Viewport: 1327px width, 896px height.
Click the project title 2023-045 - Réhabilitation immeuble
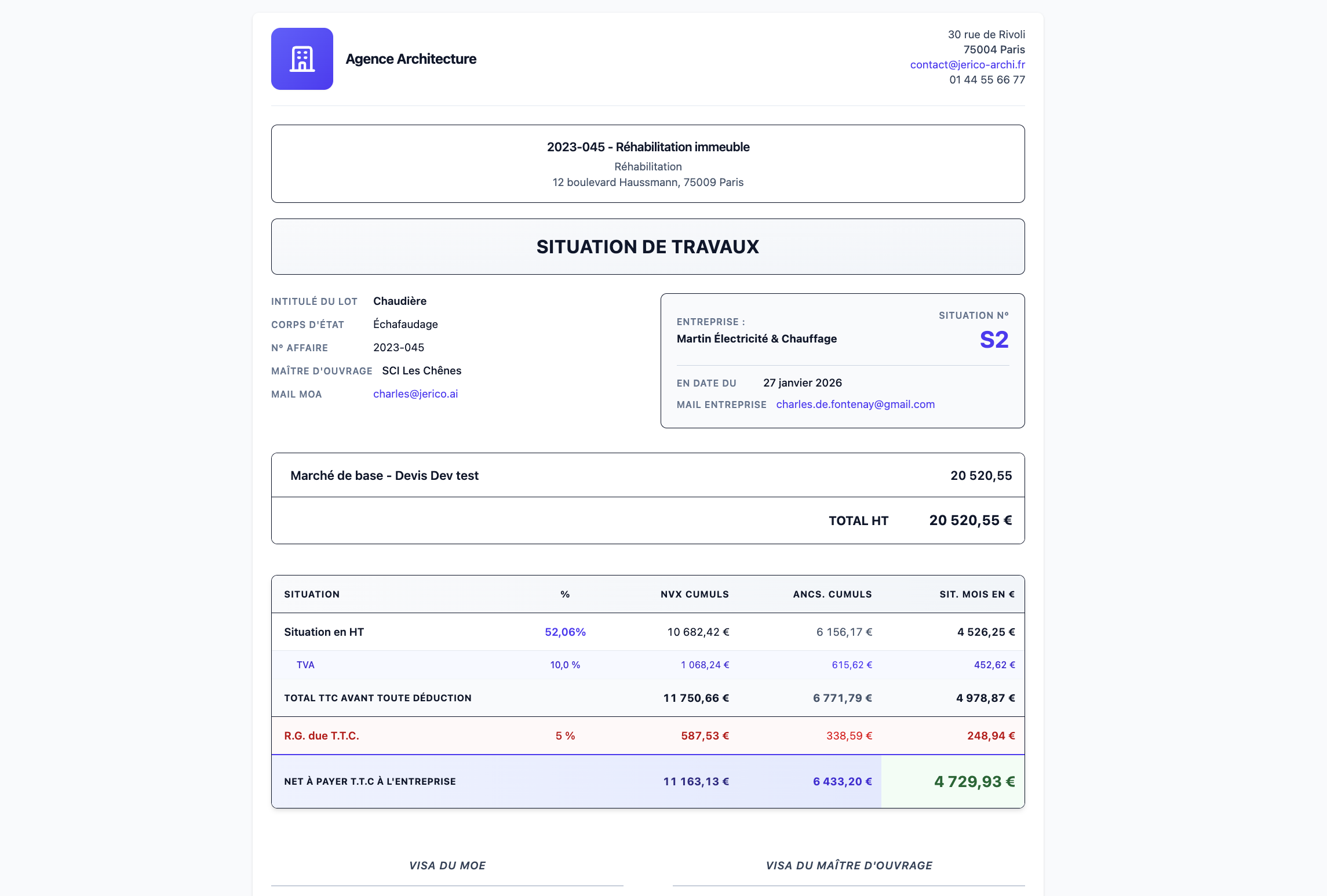(648, 147)
